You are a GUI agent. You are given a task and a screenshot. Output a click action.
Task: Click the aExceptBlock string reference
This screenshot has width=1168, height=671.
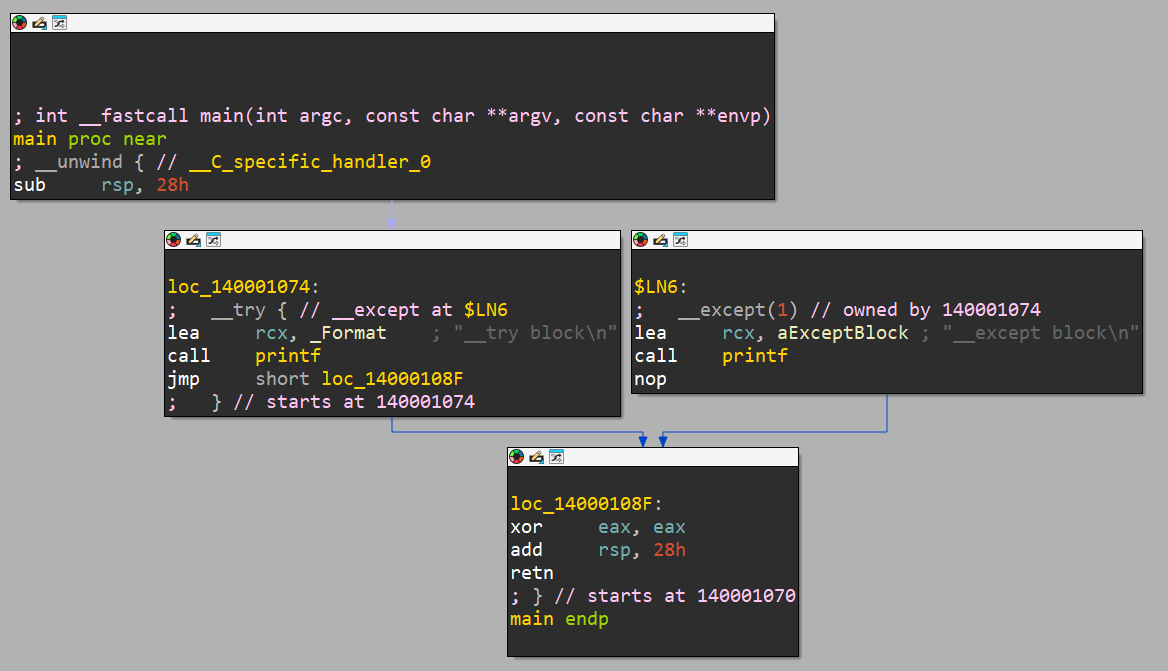click(x=842, y=333)
